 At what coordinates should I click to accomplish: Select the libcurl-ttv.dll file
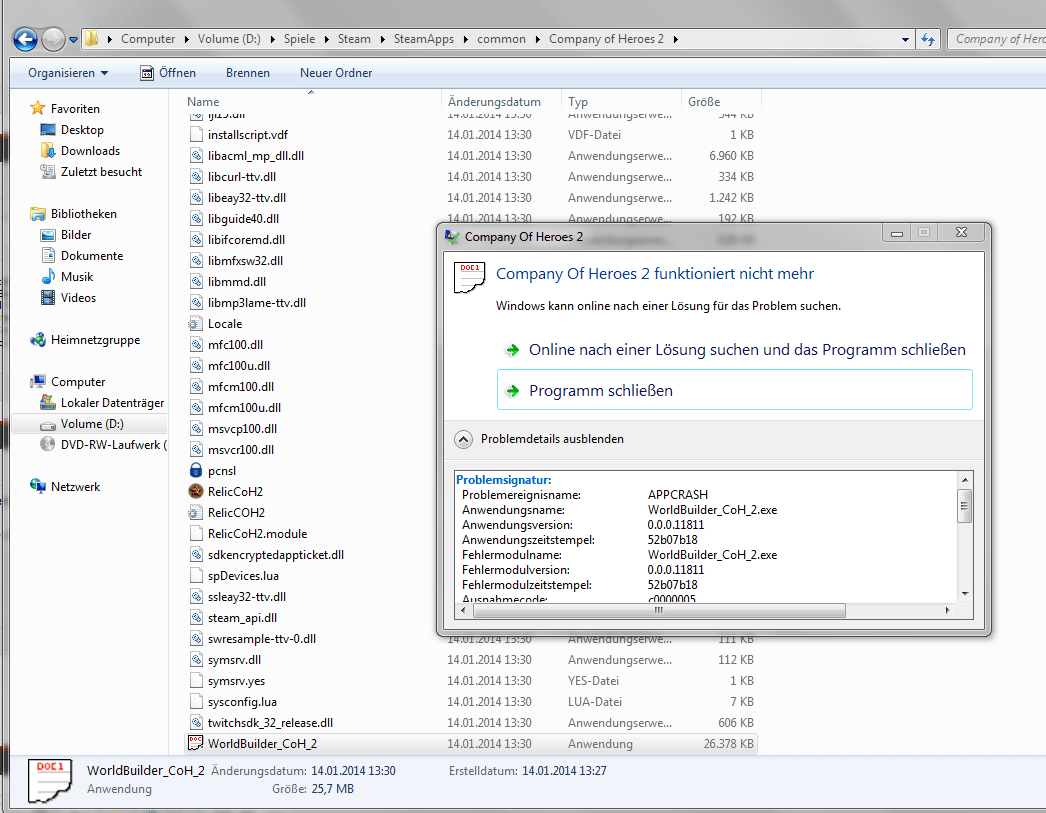tap(241, 177)
